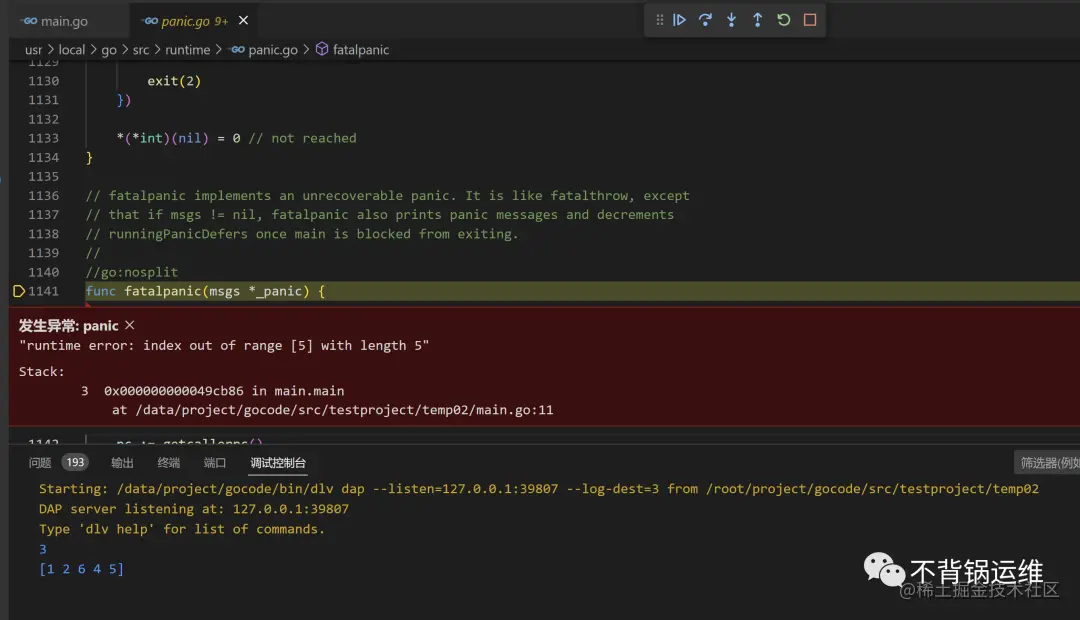Open the 问题 problems panel tab

(x=40, y=463)
